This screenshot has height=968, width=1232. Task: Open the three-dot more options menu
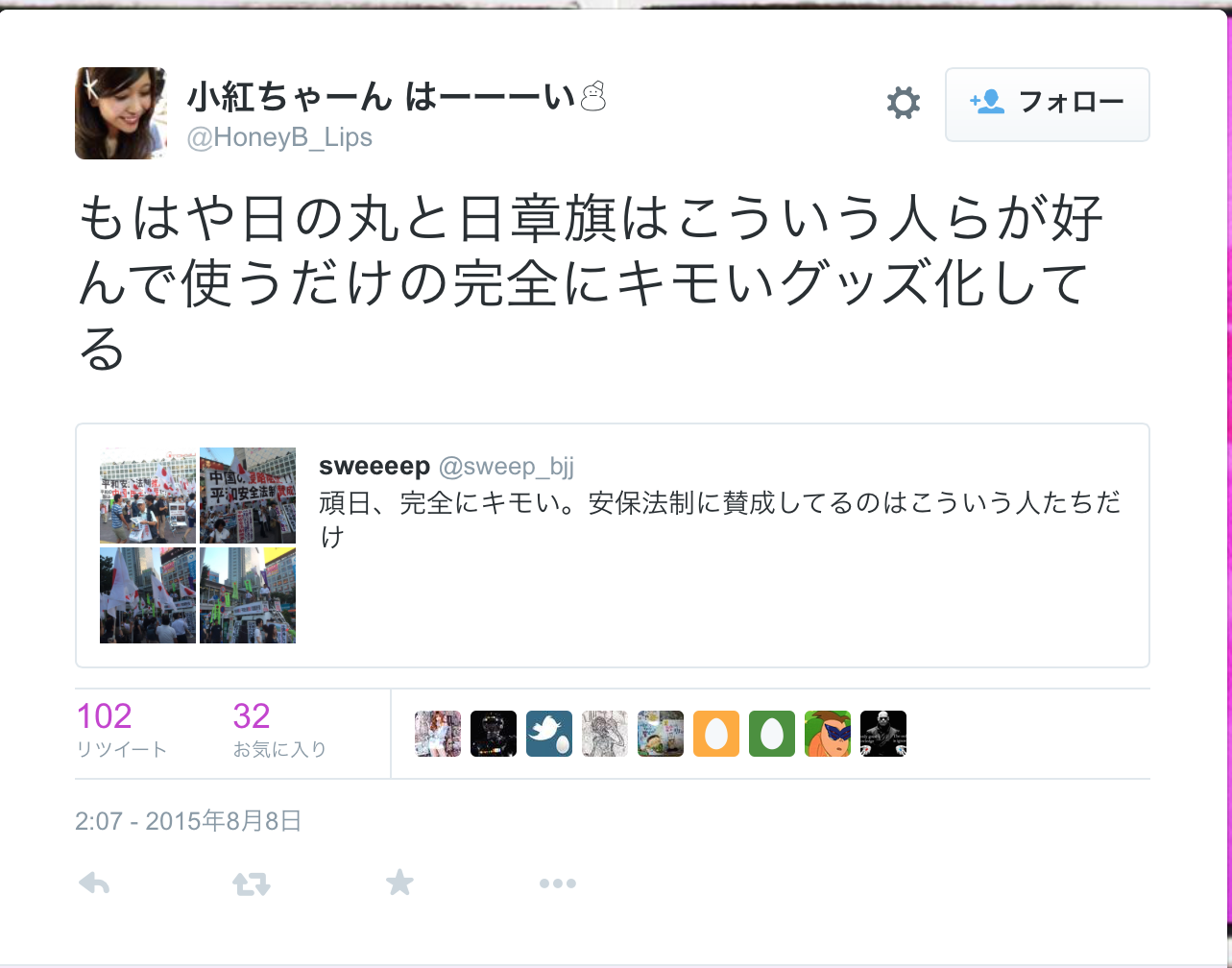[x=557, y=883]
